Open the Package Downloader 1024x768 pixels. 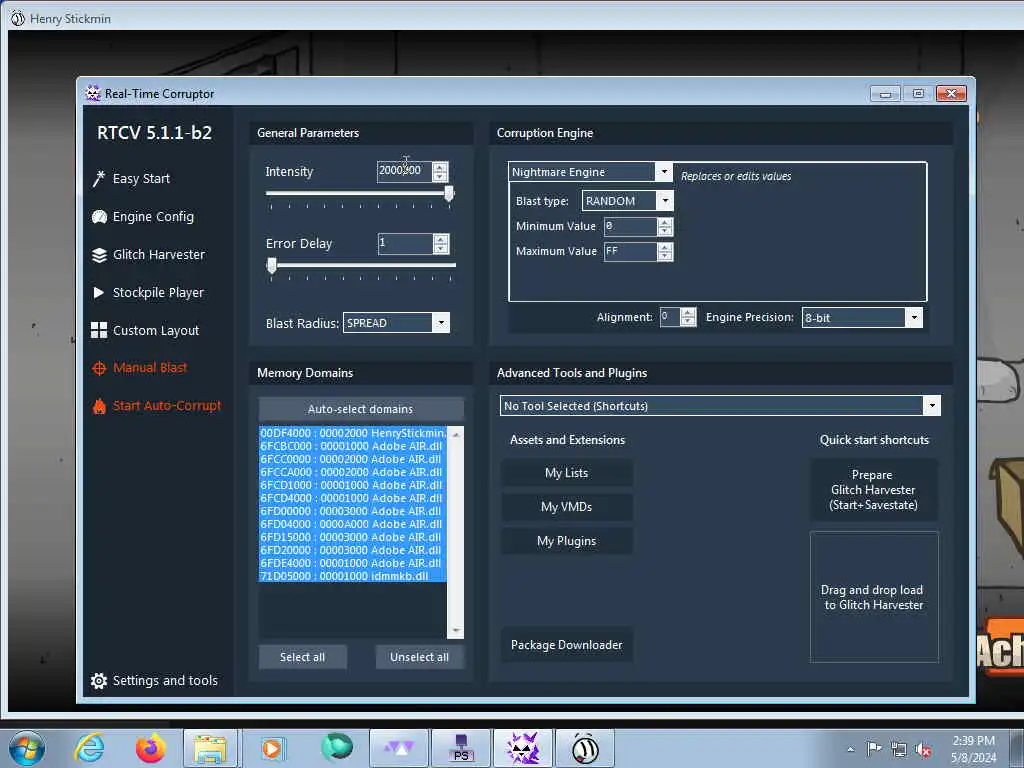(566, 645)
